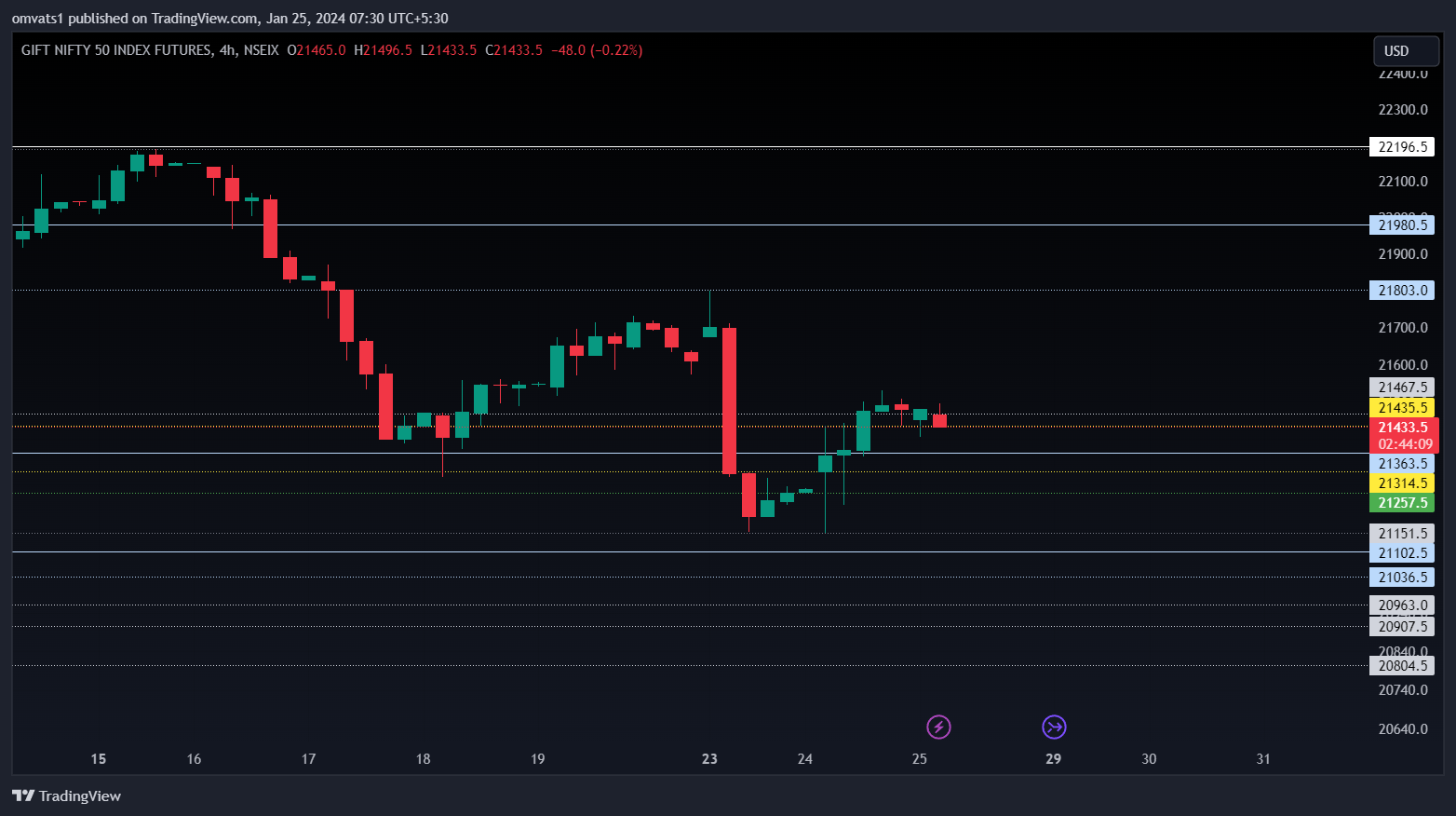
Task: Open the TradingView logo link
Action: click(66, 796)
